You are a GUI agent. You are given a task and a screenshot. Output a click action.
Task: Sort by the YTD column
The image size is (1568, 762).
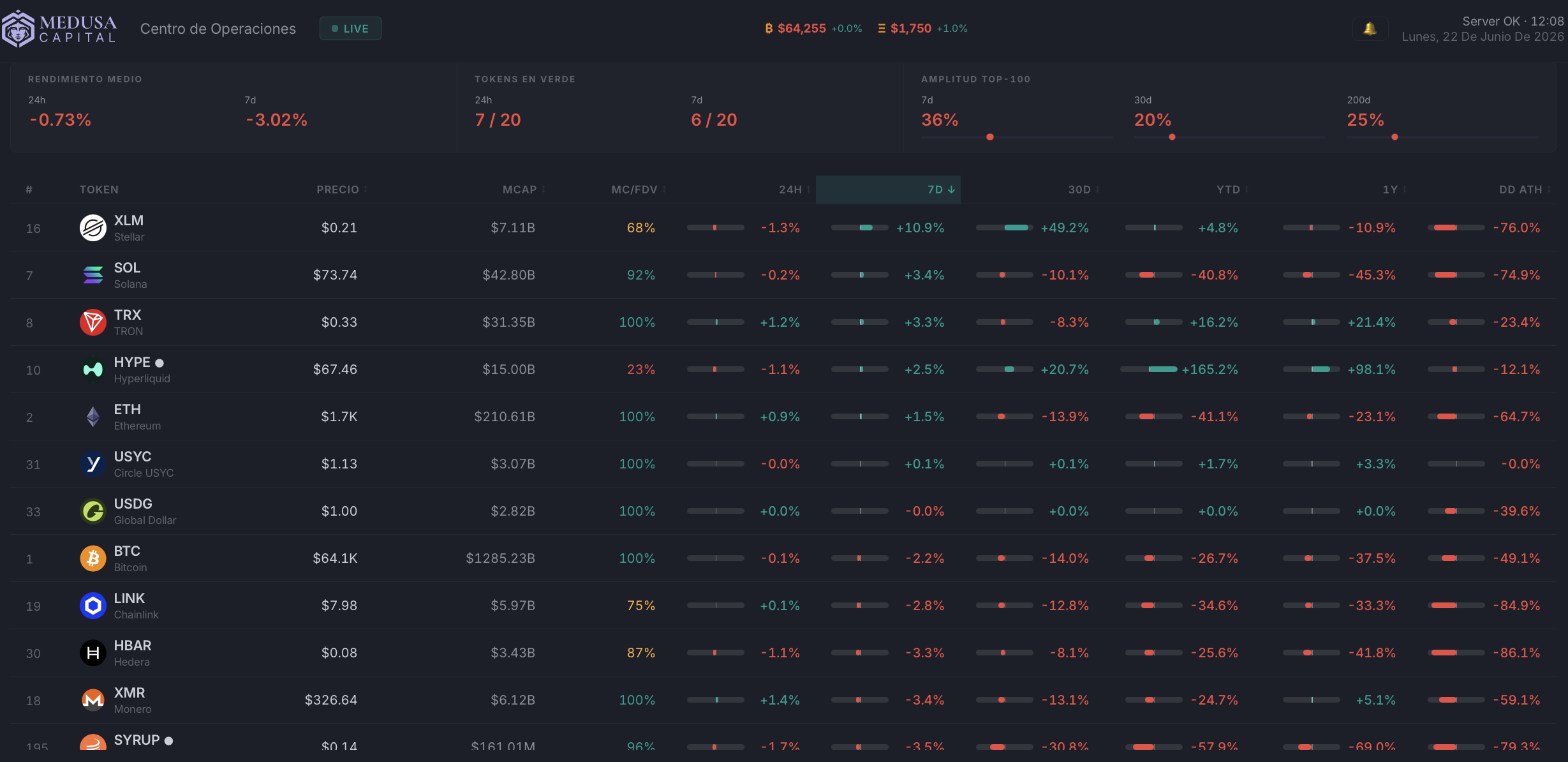(1232, 190)
